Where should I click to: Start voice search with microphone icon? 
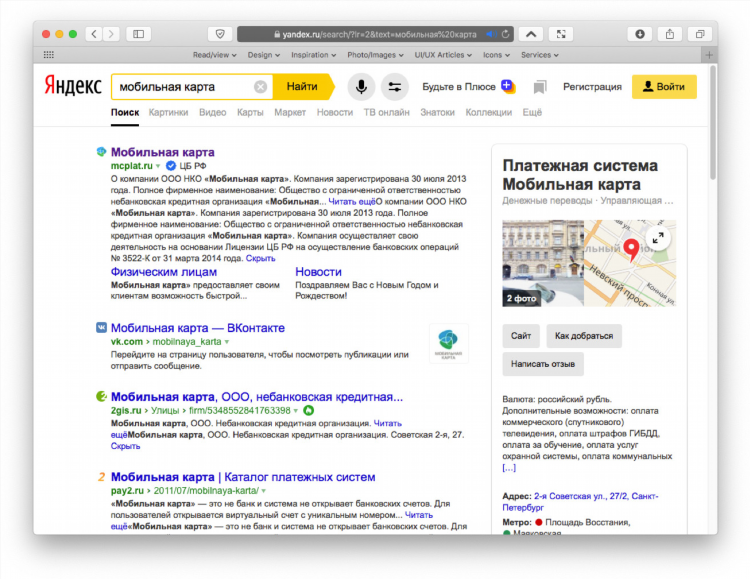(x=361, y=87)
